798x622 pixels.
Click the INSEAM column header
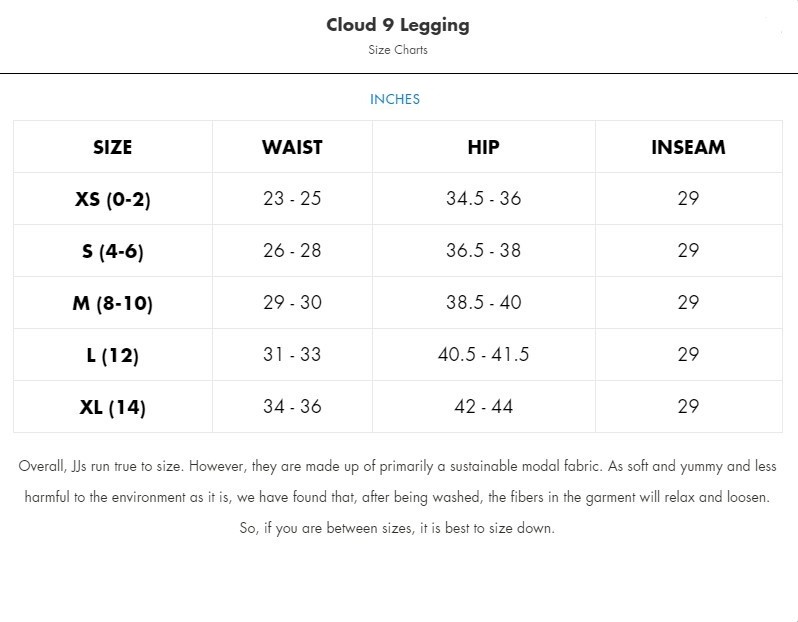(x=689, y=147)
